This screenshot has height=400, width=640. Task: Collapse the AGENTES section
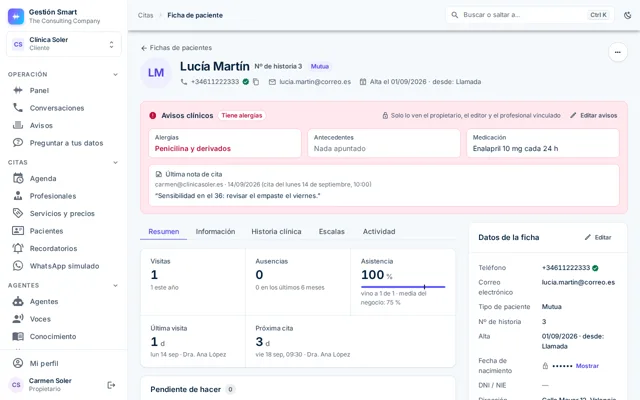pos(116,285)
